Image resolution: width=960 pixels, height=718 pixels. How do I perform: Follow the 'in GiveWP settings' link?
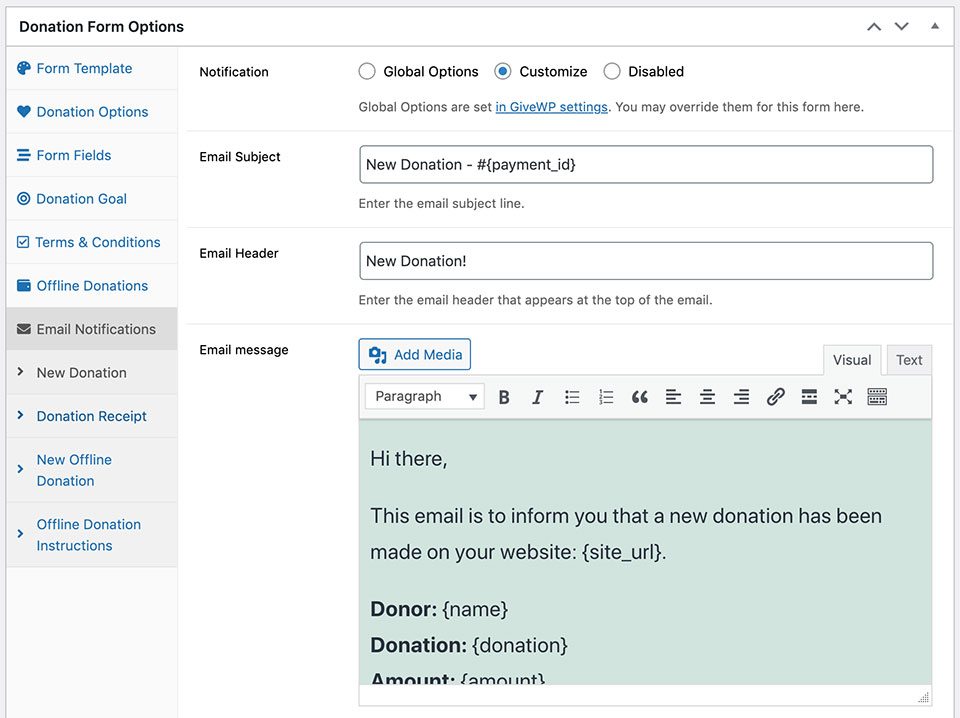[551, 107]
